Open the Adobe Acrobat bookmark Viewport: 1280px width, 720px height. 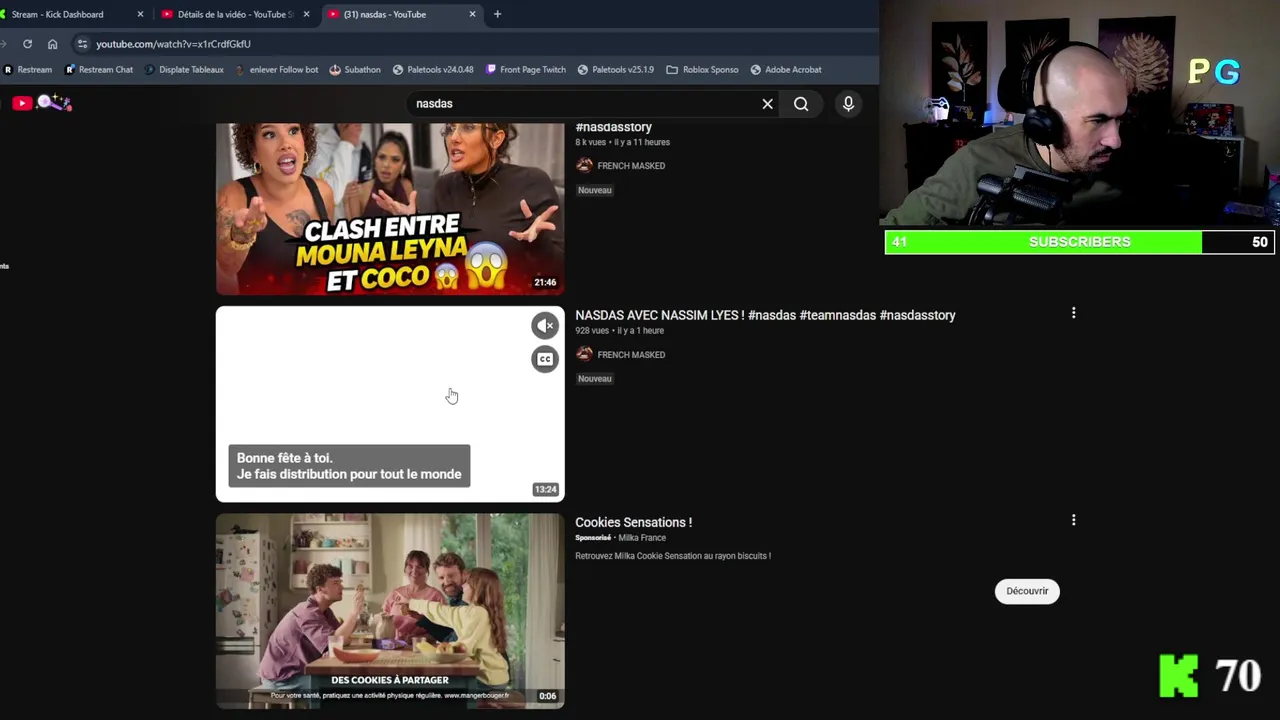(786, 70)
